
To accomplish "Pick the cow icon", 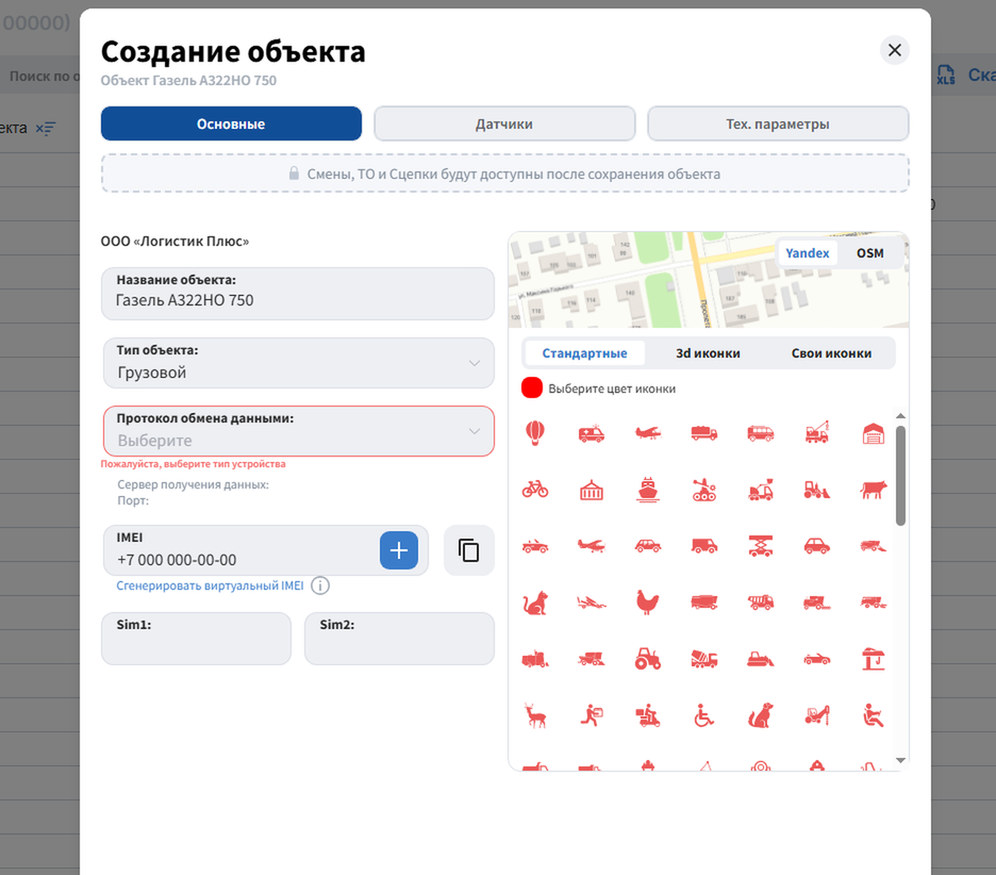I will pos(873,490).
